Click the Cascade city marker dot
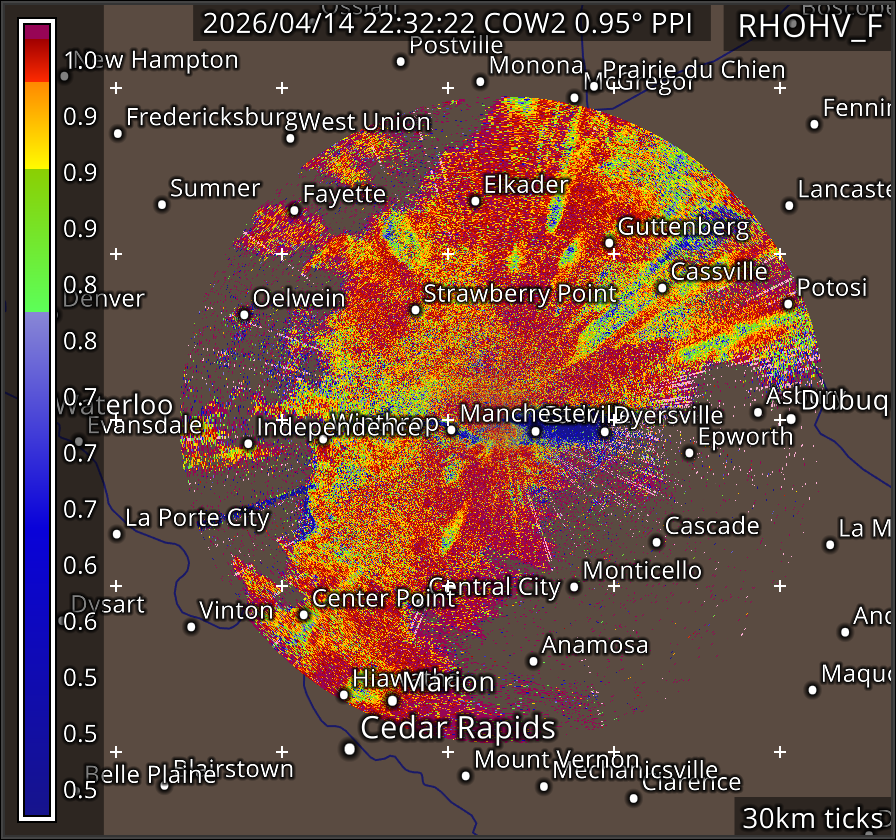 pyautogui.click(x=656, y=542)
